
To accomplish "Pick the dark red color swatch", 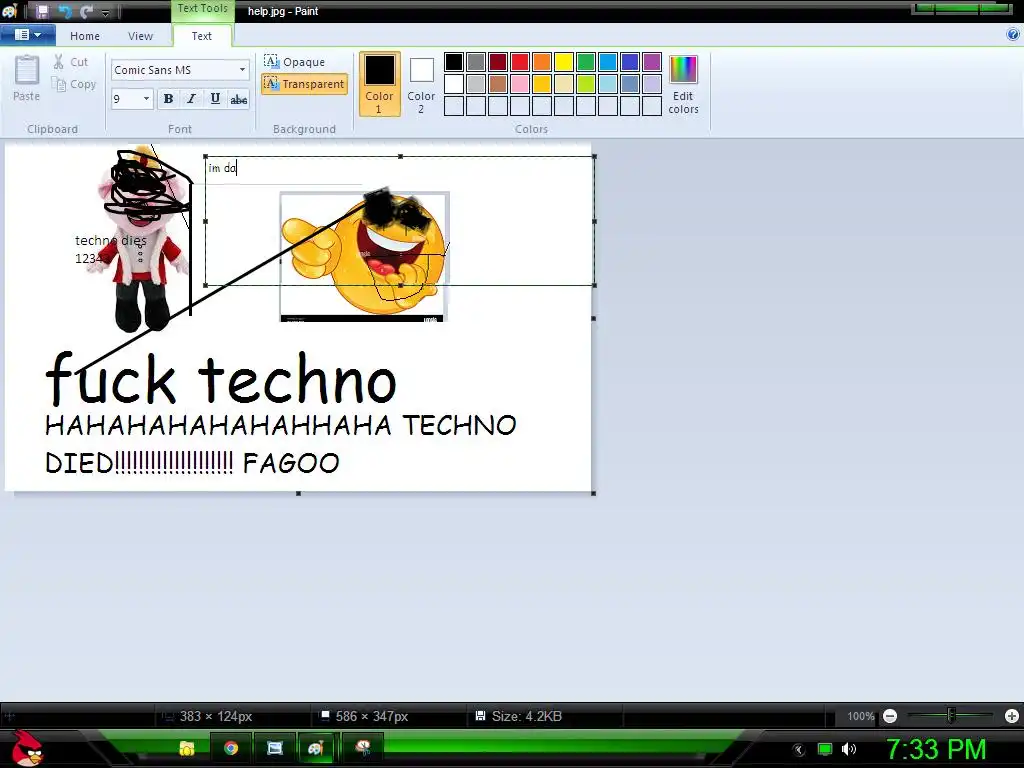I will (498, 62).
